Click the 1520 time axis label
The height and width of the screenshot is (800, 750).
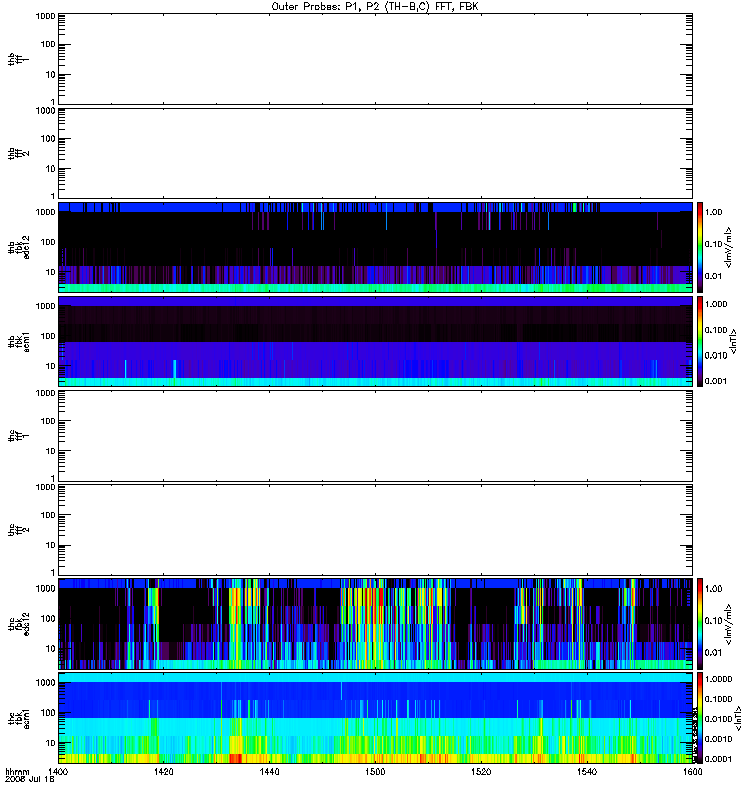(x=481, y=772)
